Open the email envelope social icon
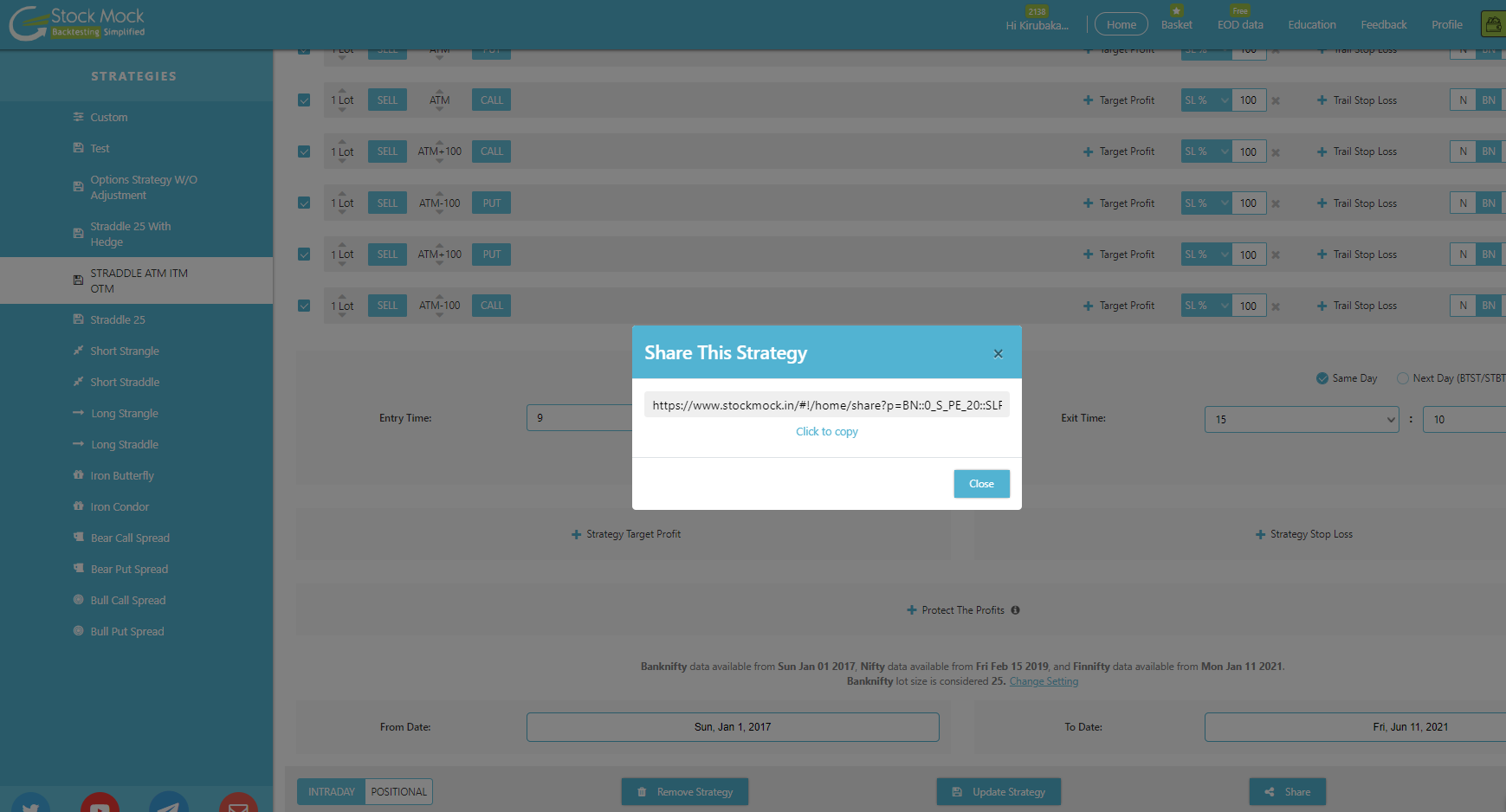This screenshot has width=1506, height=812. coord(238,802)
